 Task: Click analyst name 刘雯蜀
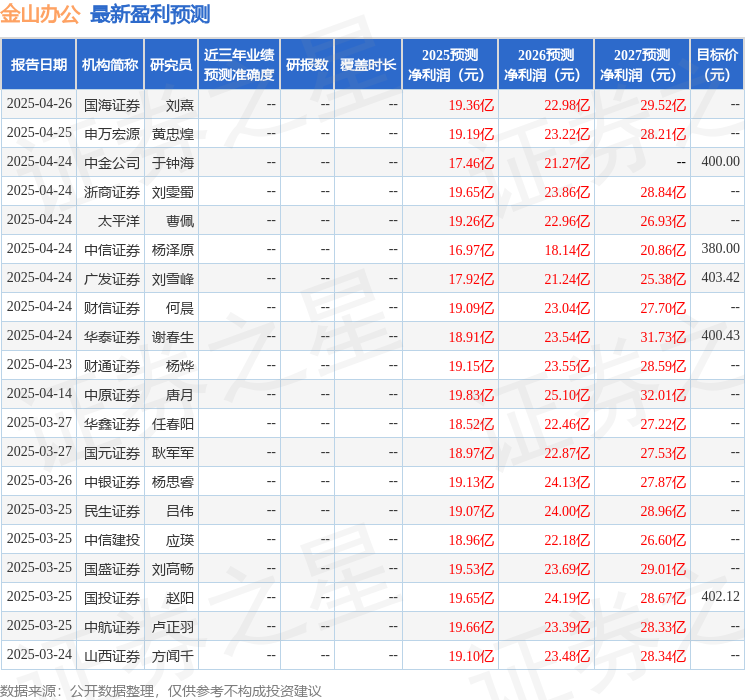click(172, 192)
